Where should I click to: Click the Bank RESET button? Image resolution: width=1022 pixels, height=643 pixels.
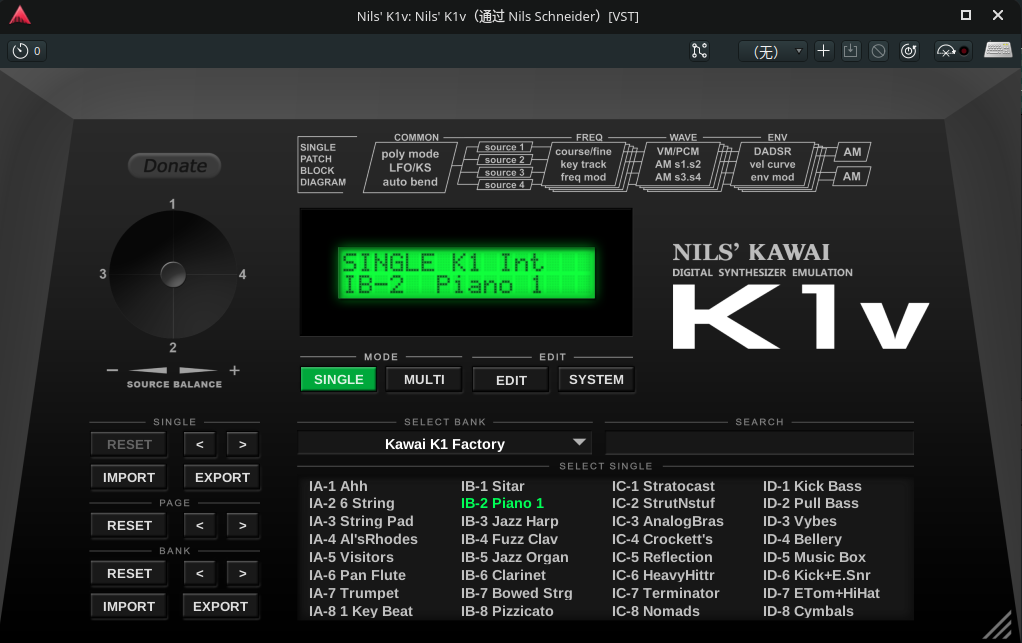coord(129,573)
